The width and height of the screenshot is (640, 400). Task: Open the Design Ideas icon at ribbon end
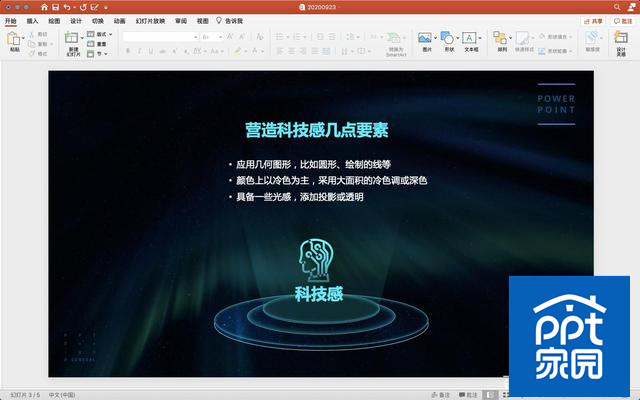pos(621,38)
